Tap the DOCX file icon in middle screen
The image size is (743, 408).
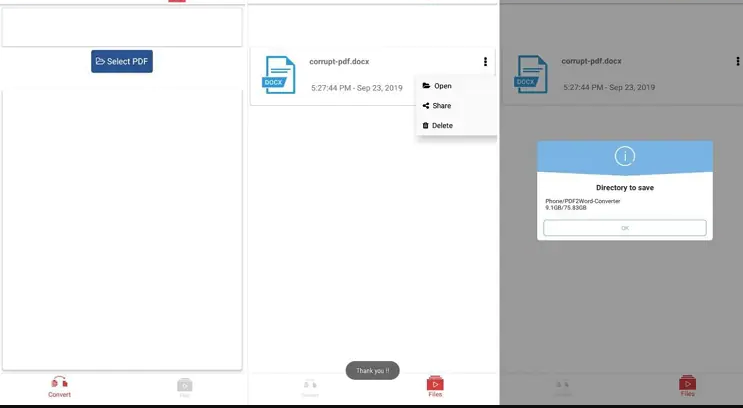pyautogui.click(x=279, y=74)
